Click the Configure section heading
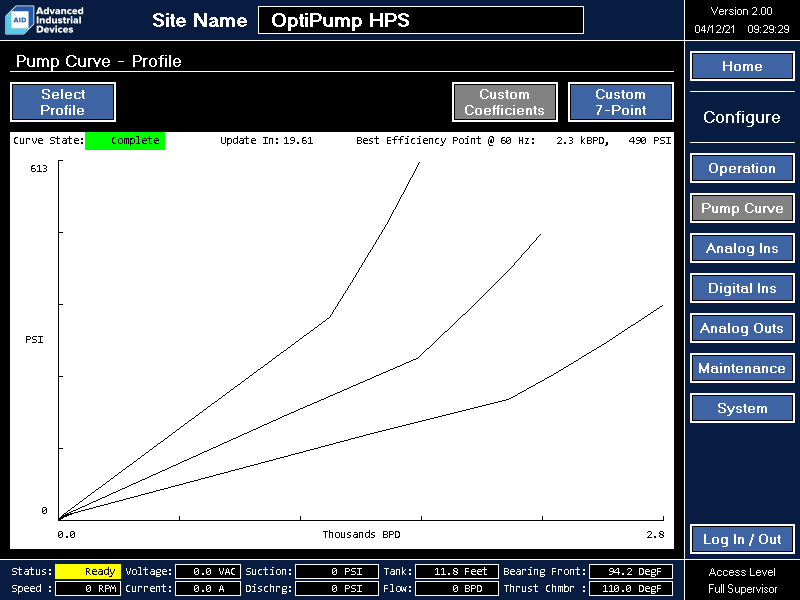This screenshot has height=600, width=800. pos(742,117)
